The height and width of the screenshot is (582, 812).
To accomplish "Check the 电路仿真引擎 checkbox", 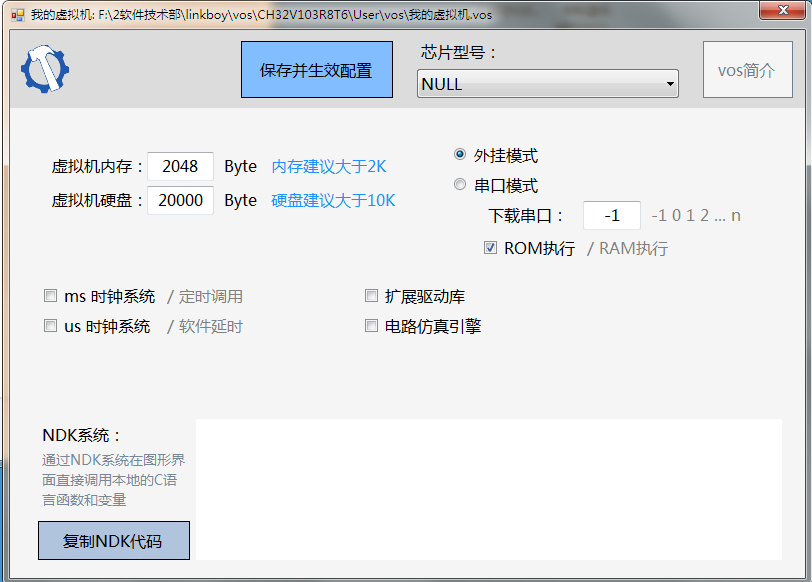I will point(371,326).
